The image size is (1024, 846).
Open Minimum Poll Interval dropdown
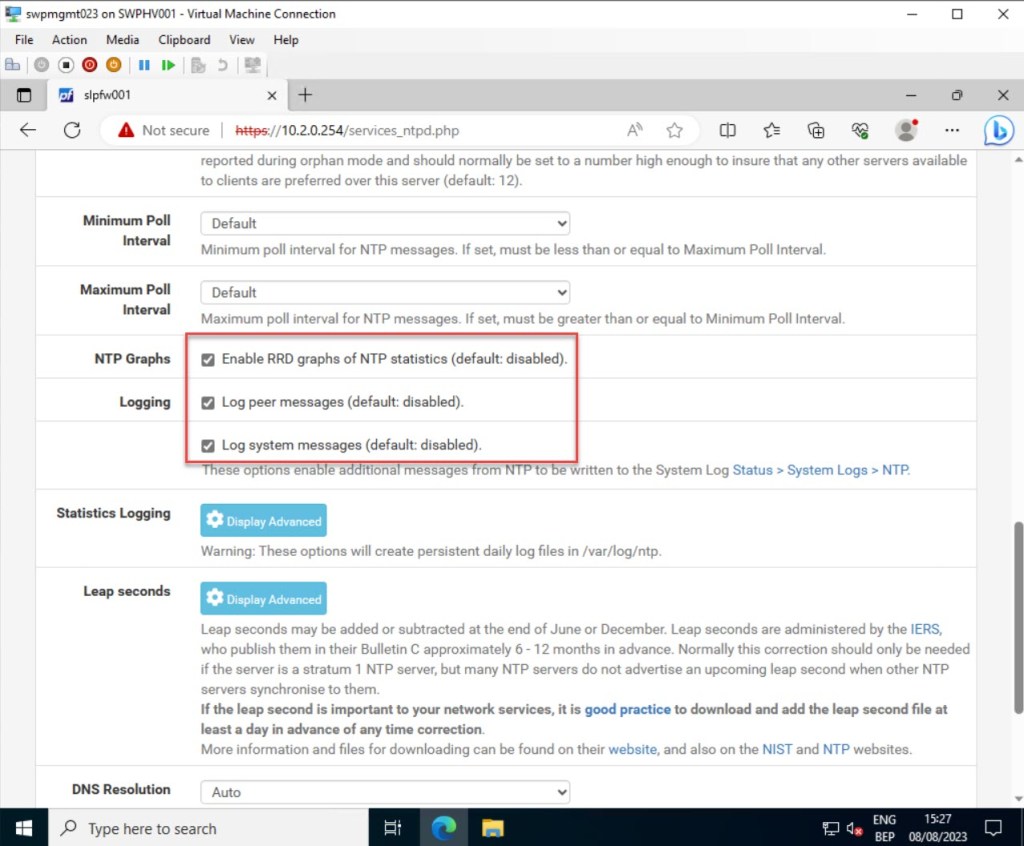point(385,223)
